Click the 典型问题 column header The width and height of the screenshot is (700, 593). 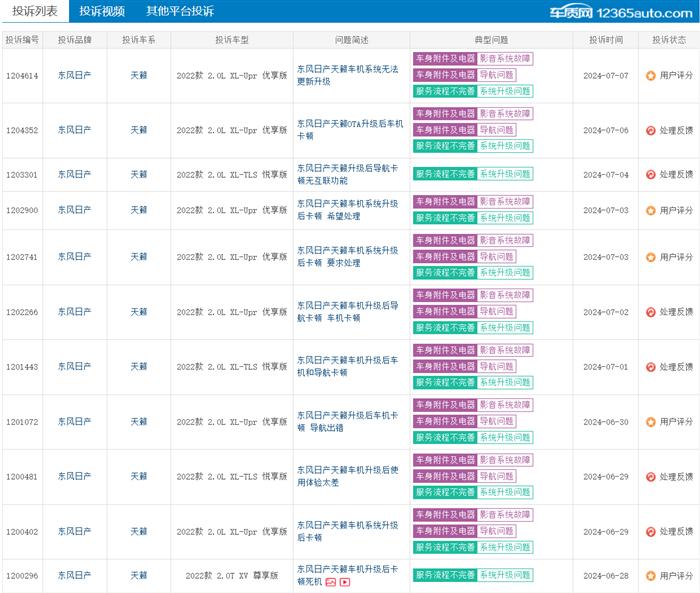coord(491,40)
